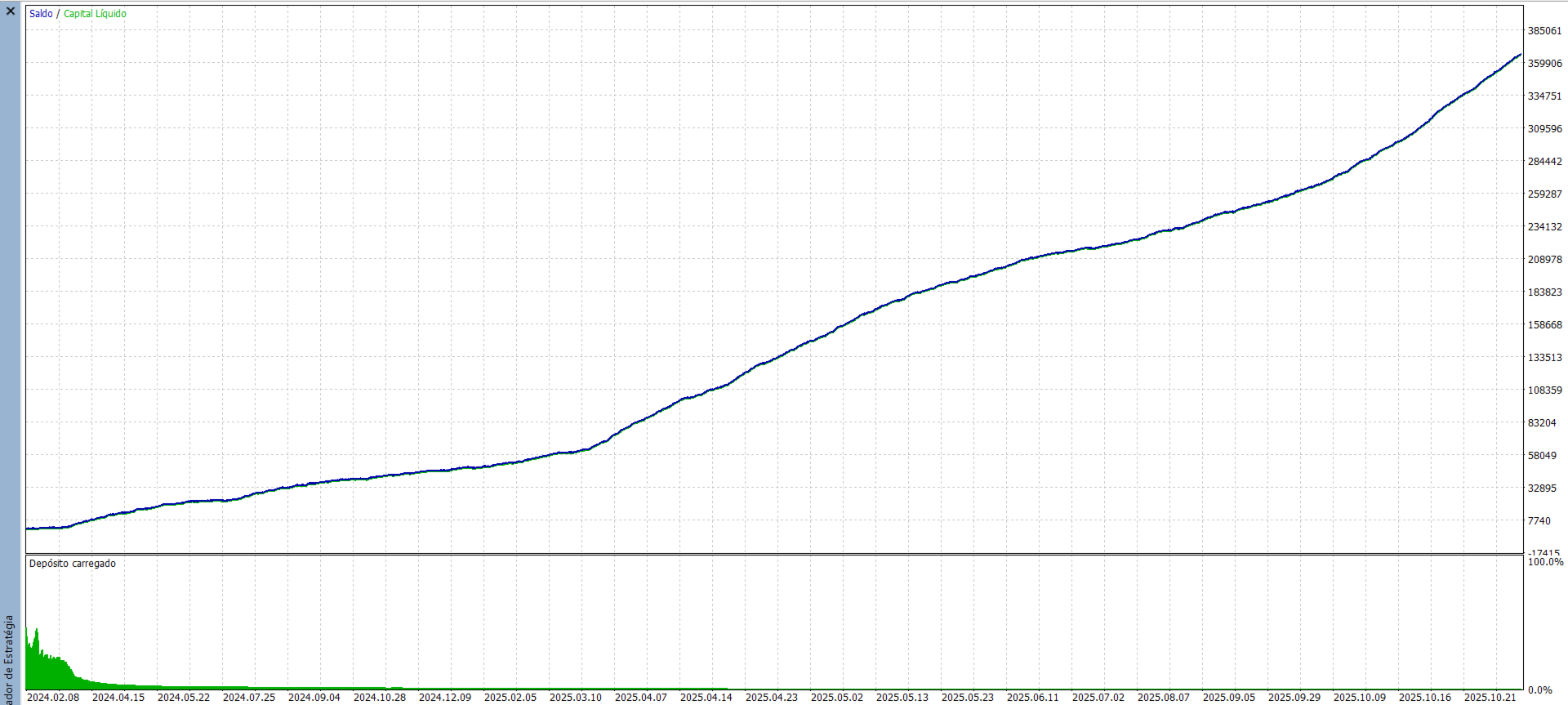The height and width of the screenshot is (705, 1568).
Task: Click the 284442 axis value
Action: 1544,162
